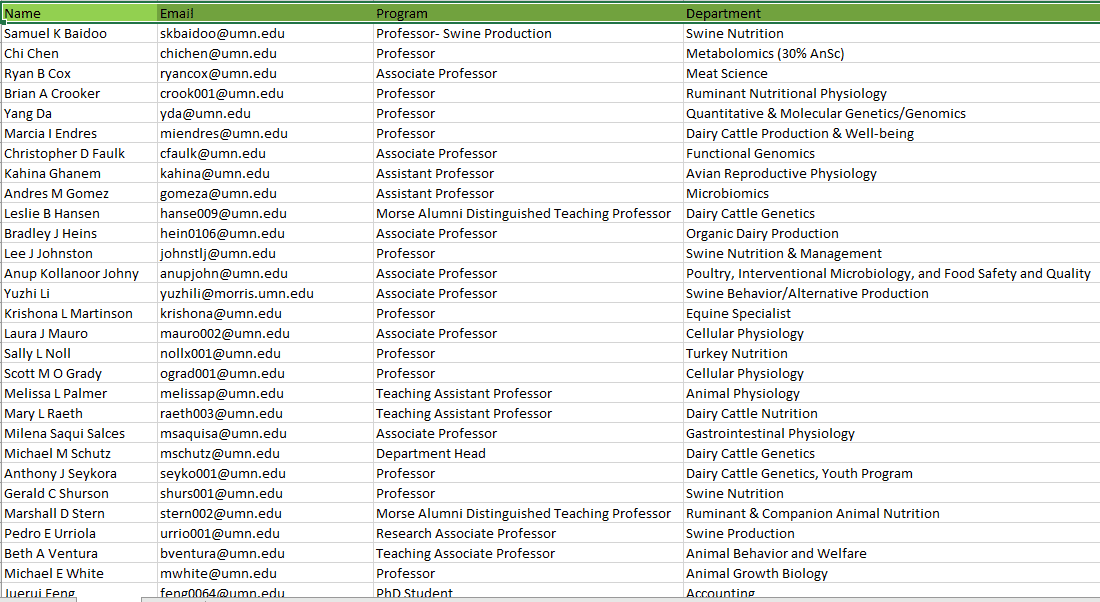
Task: Open skbaidoo@umn.edu email link
Action: [x=221, y=33]
